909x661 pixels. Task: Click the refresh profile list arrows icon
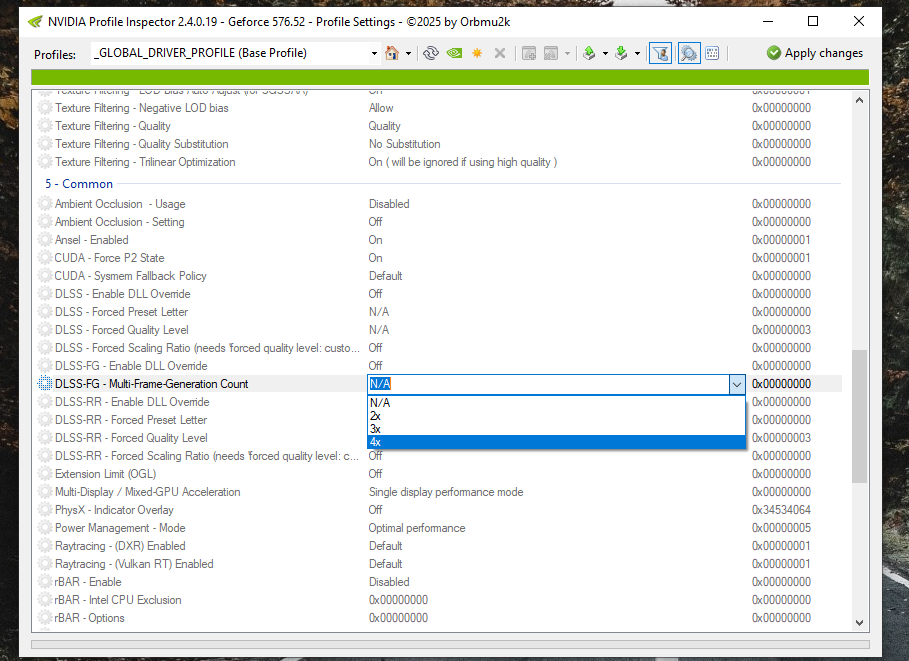(x=431, y=53)
